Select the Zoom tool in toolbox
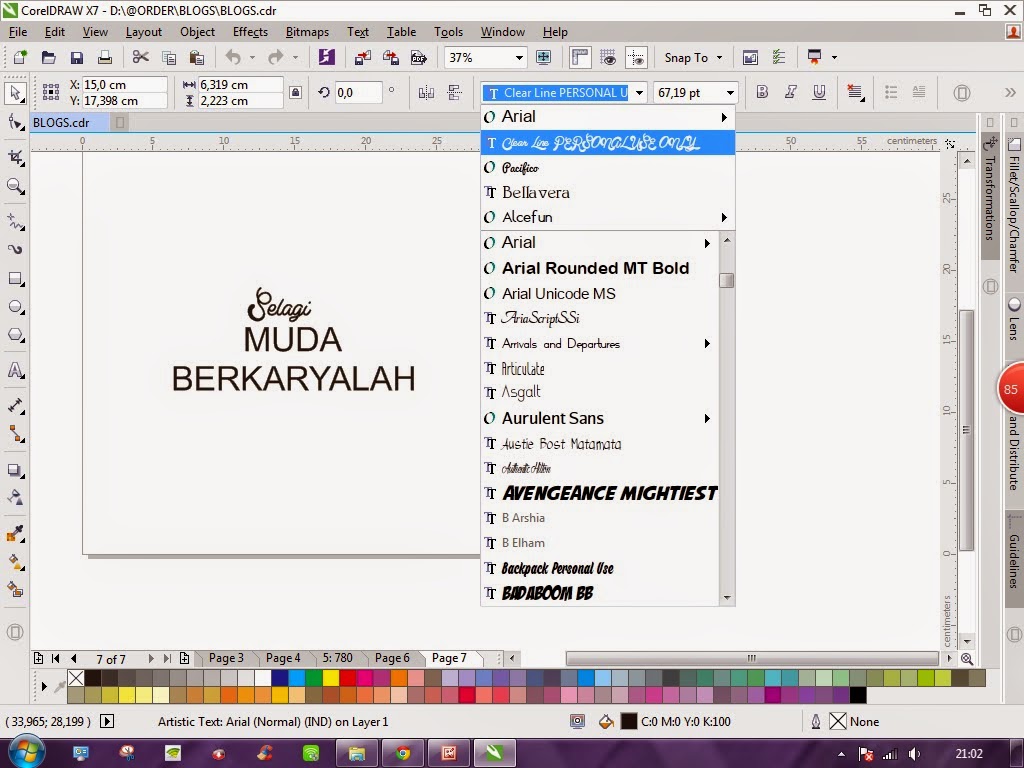Screen dimensions: 1024x768 (16, 187)
